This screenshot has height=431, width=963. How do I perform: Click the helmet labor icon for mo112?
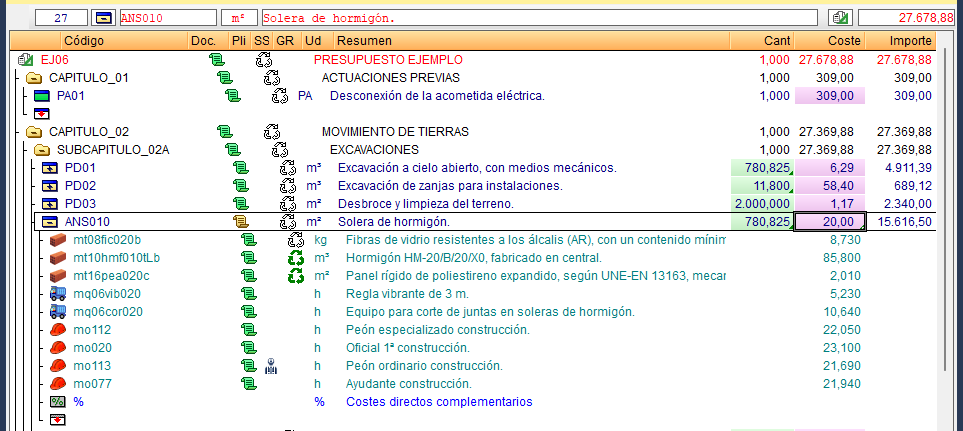[58, 330]
